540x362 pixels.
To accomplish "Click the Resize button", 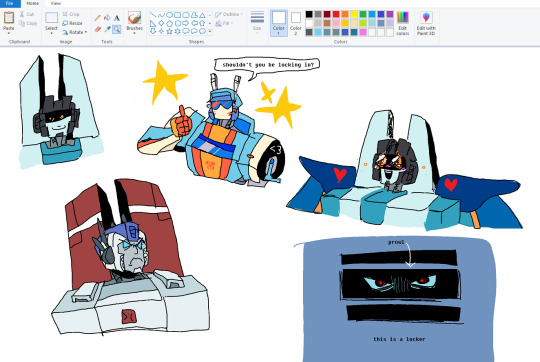I will pyautogui.click(x=72, y=23).
